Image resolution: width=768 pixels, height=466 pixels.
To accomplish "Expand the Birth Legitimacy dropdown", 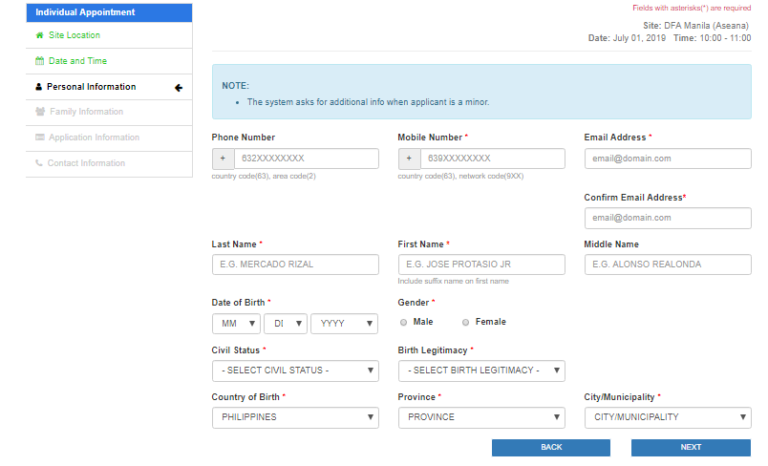I will [x=481, y=371].
